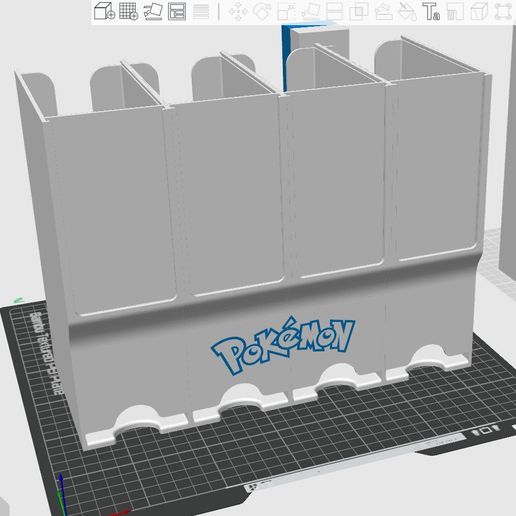The image size is (516, 516).
Task: Select the paint bucket Color painting tool
Action: click(x=407, y=12)
